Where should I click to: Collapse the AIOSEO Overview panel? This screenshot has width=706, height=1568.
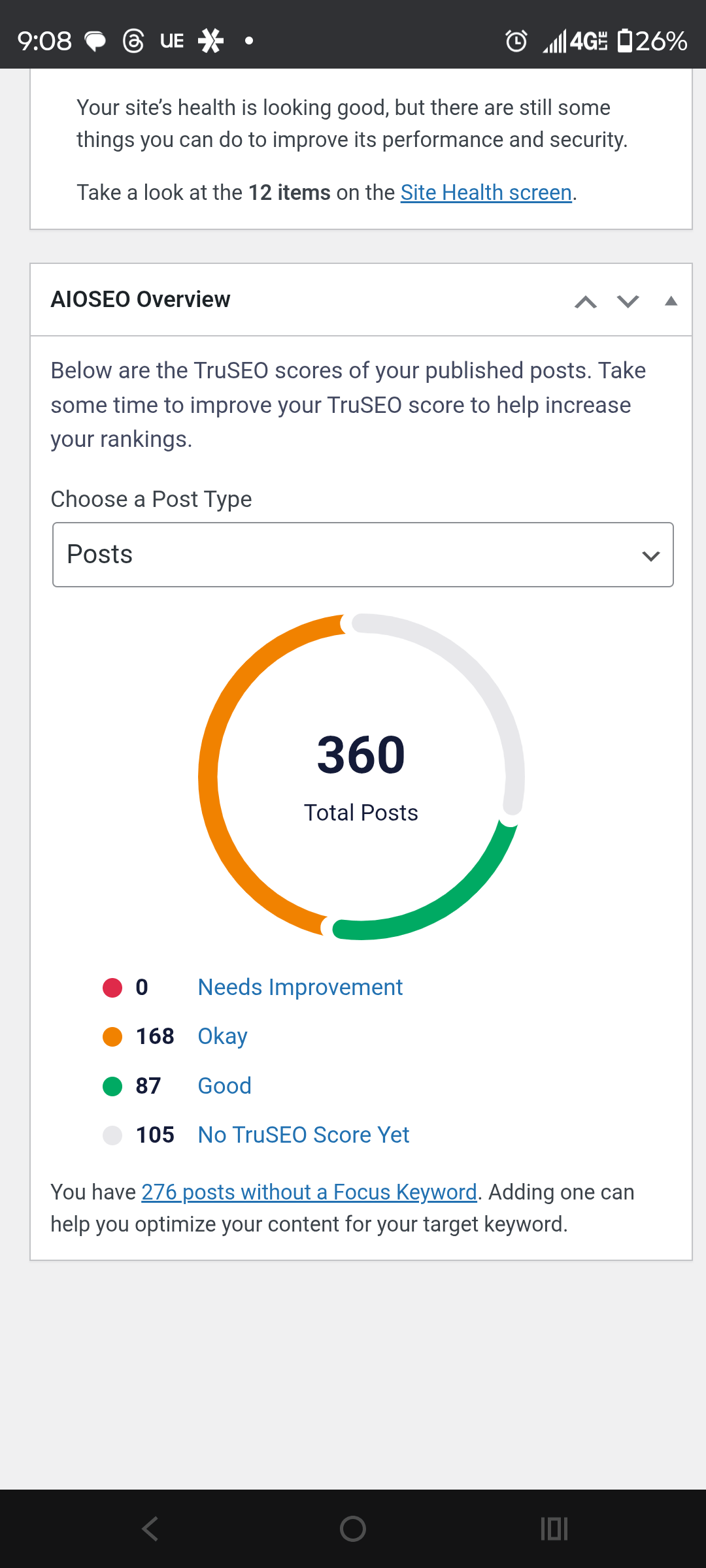[671, 301]
